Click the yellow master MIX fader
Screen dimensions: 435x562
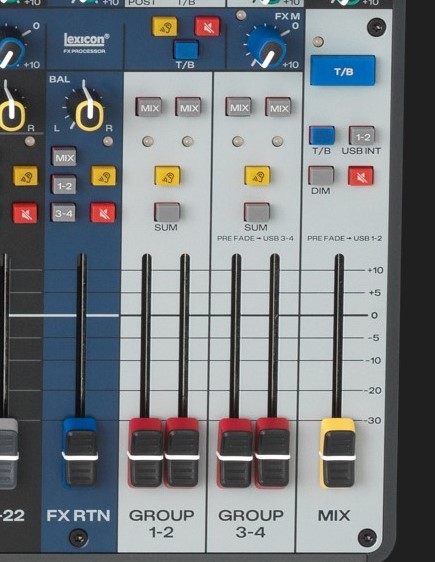click(x=338, y=453)
